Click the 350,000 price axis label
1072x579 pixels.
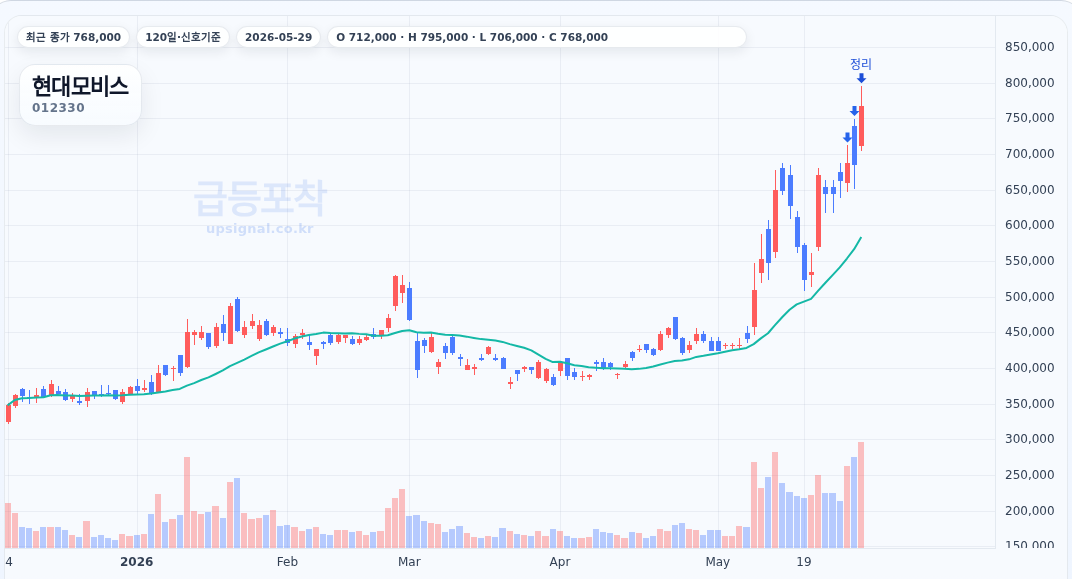click(x=1030, y=403)
